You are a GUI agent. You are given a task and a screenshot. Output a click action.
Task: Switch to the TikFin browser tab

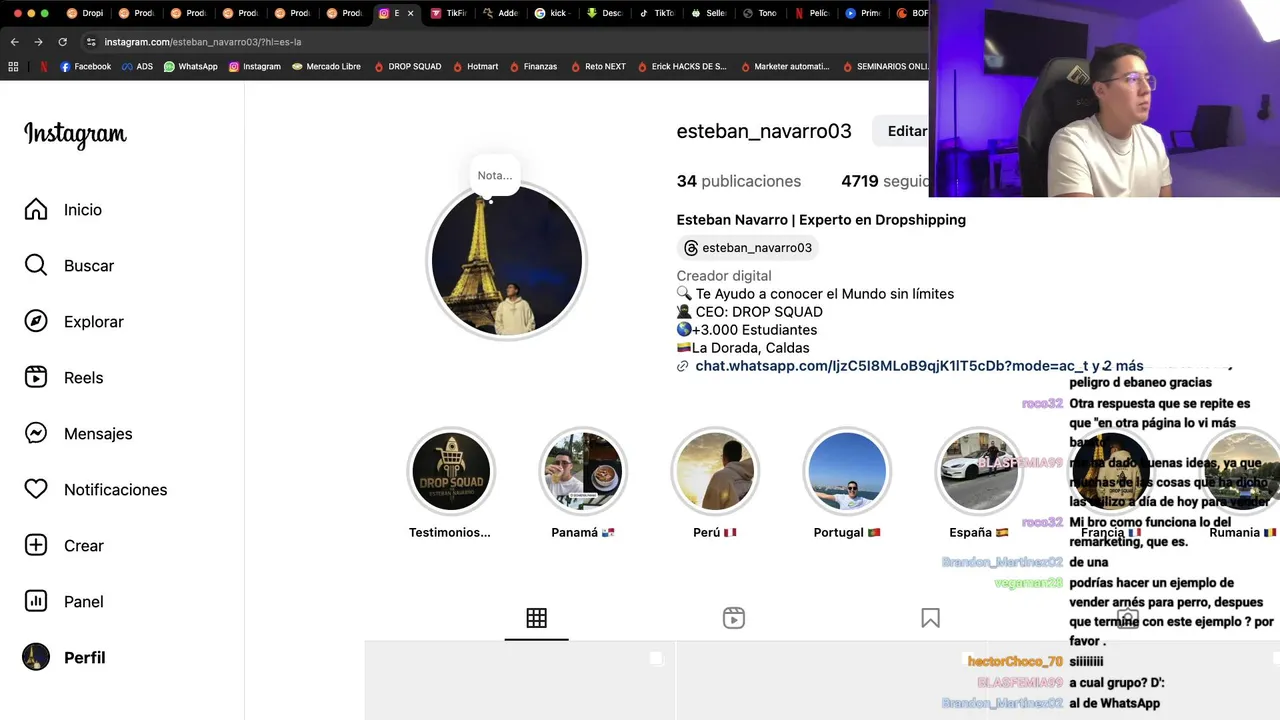pos(449,13)
